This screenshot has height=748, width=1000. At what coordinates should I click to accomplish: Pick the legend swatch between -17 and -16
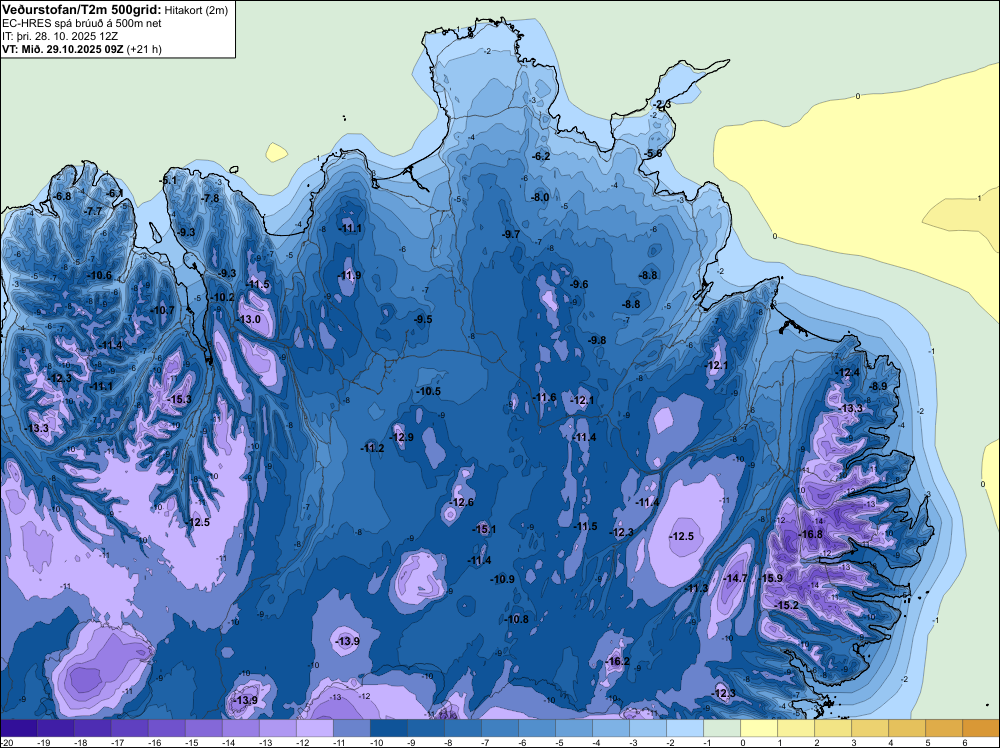coord(129,728)
